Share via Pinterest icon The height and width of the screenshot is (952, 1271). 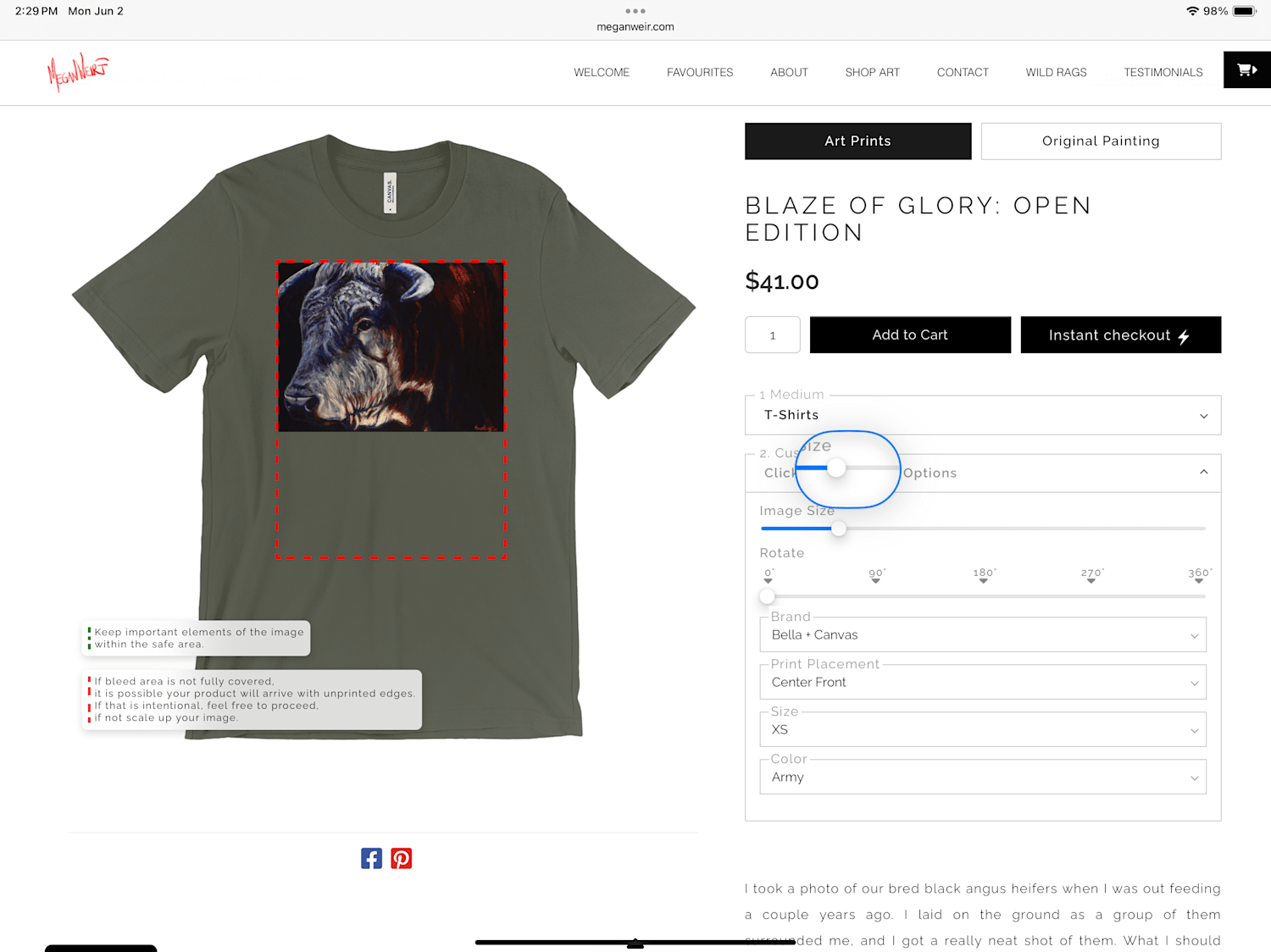(402, 858)
